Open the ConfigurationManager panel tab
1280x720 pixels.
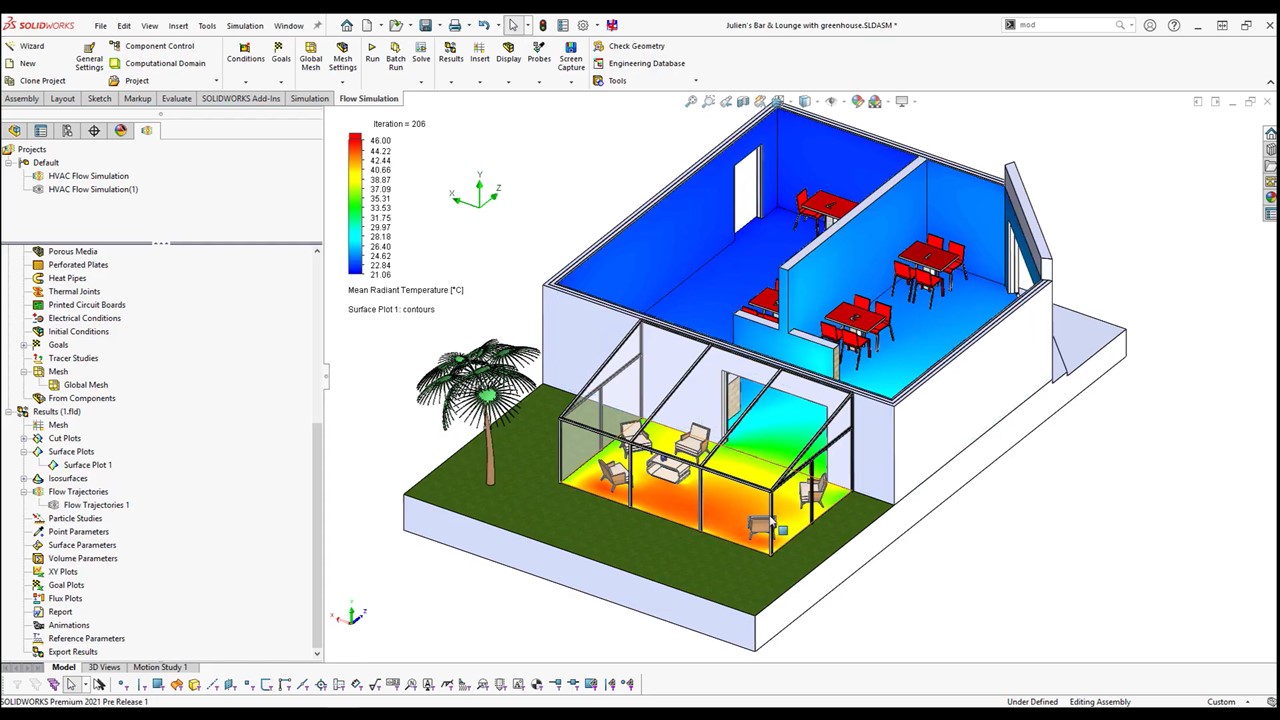click(67, 130)
